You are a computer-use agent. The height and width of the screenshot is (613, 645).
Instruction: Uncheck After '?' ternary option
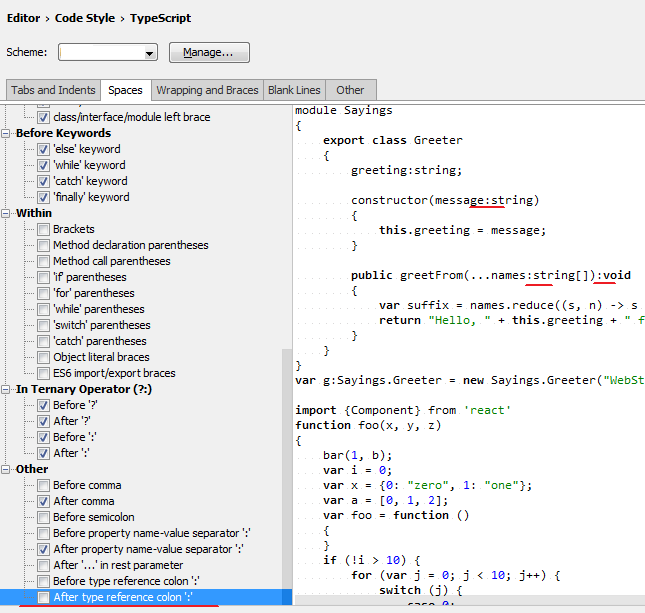(x=43, y=421)
